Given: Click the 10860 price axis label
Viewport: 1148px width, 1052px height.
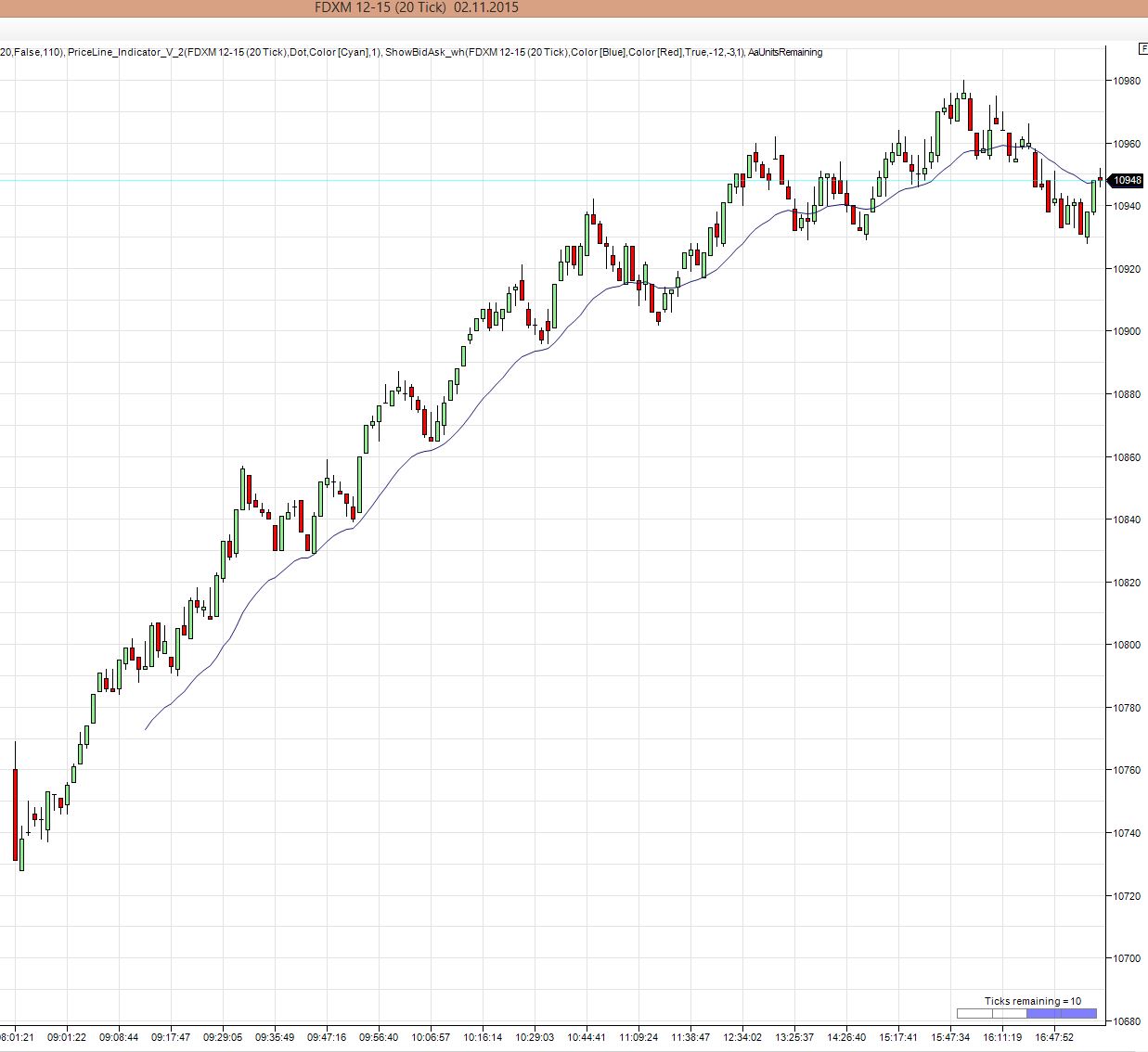Looking at the screenshot, I should (x=1127, y=457).
